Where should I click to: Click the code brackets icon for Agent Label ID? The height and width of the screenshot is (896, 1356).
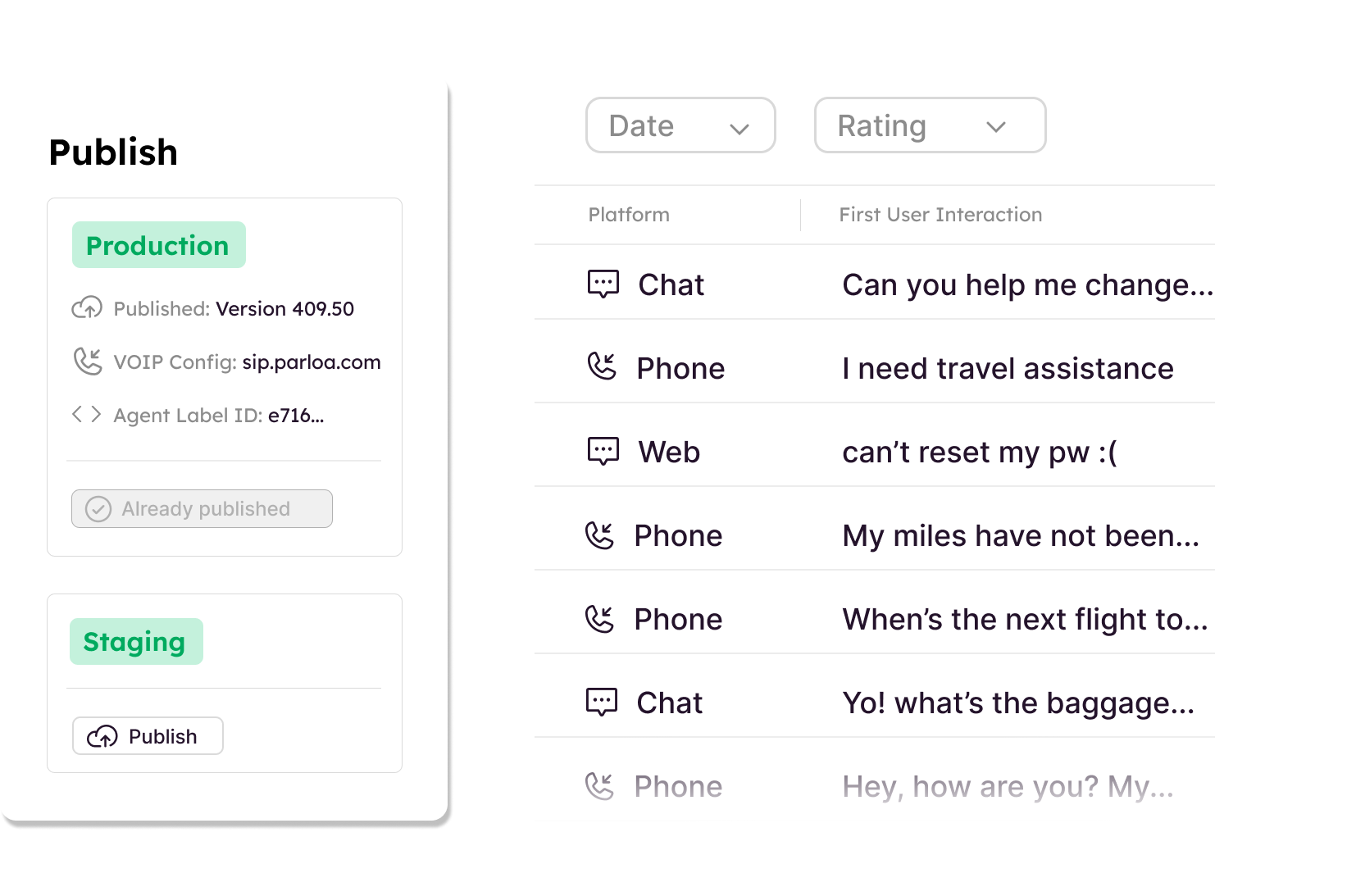(x=86, y=414)
